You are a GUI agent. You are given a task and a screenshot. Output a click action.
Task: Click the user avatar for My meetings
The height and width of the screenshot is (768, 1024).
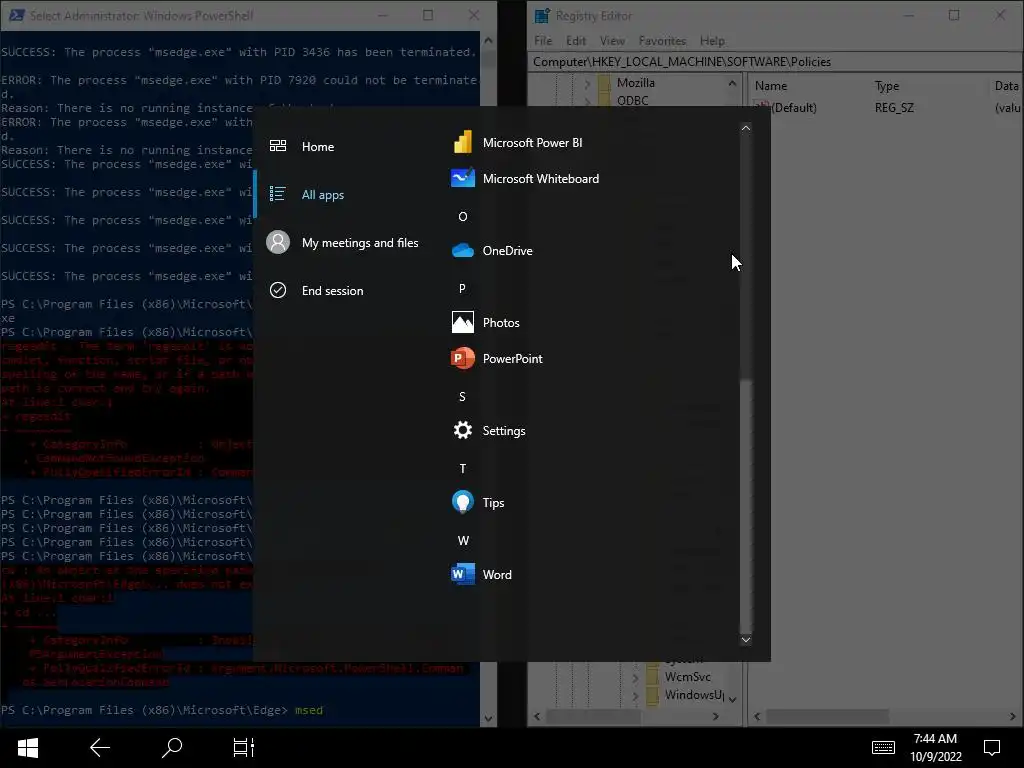coord(278,242)
